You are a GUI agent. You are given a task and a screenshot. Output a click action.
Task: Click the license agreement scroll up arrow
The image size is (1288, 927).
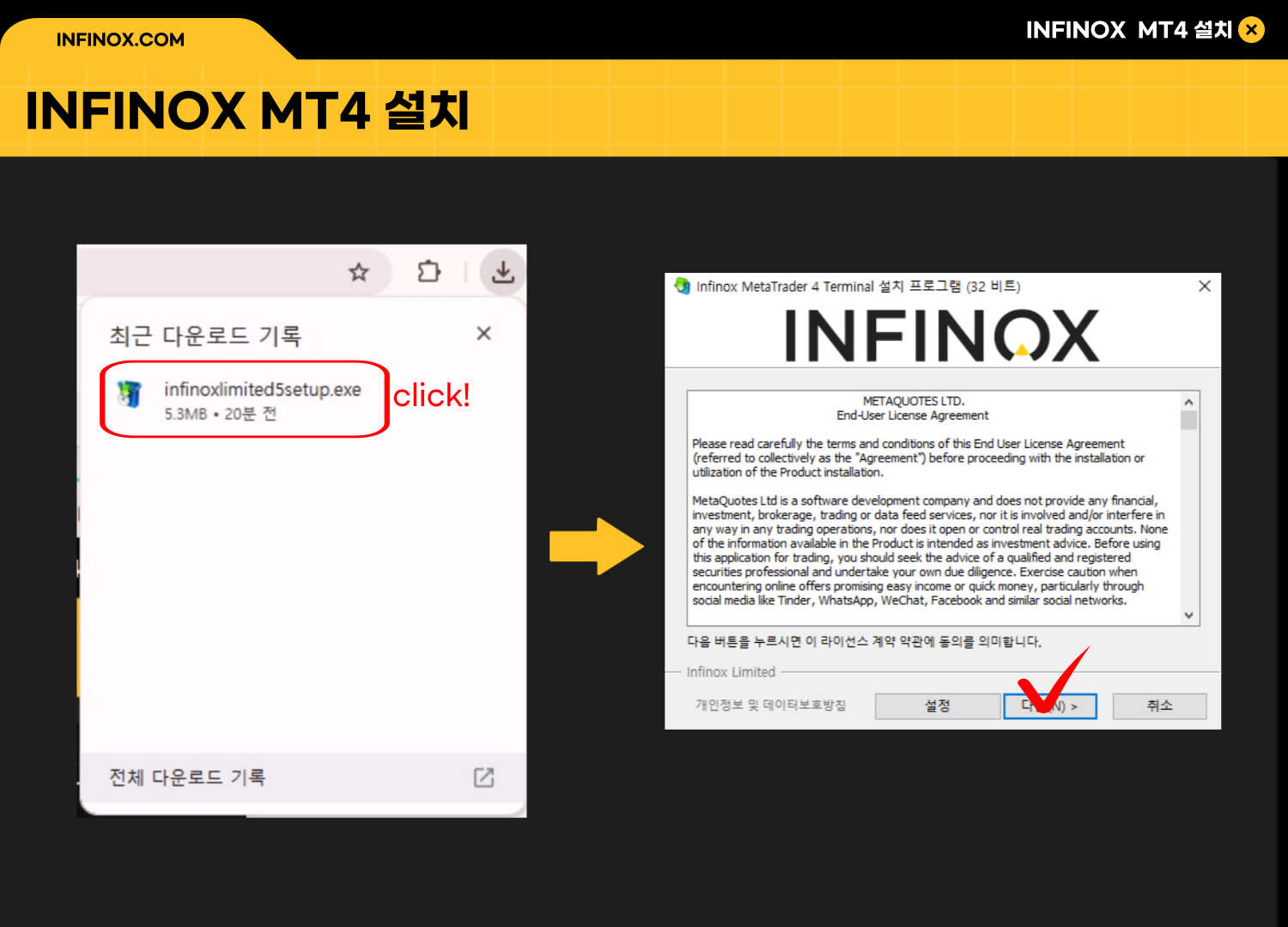coord(1189,402)
